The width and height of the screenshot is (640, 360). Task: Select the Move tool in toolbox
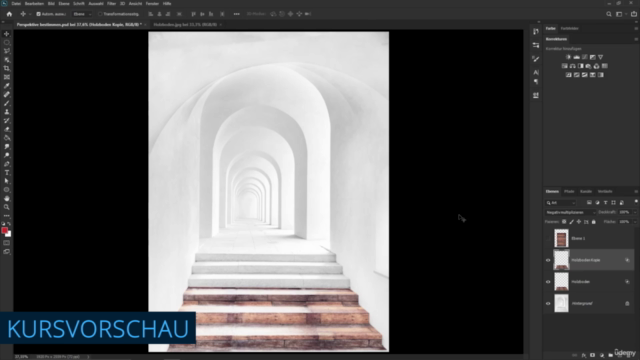click(x=7, y=34)
